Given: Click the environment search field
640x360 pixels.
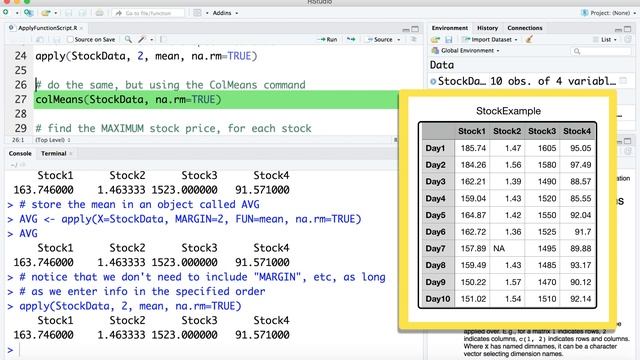Looking at the screenshot, I should pos(601,51).
